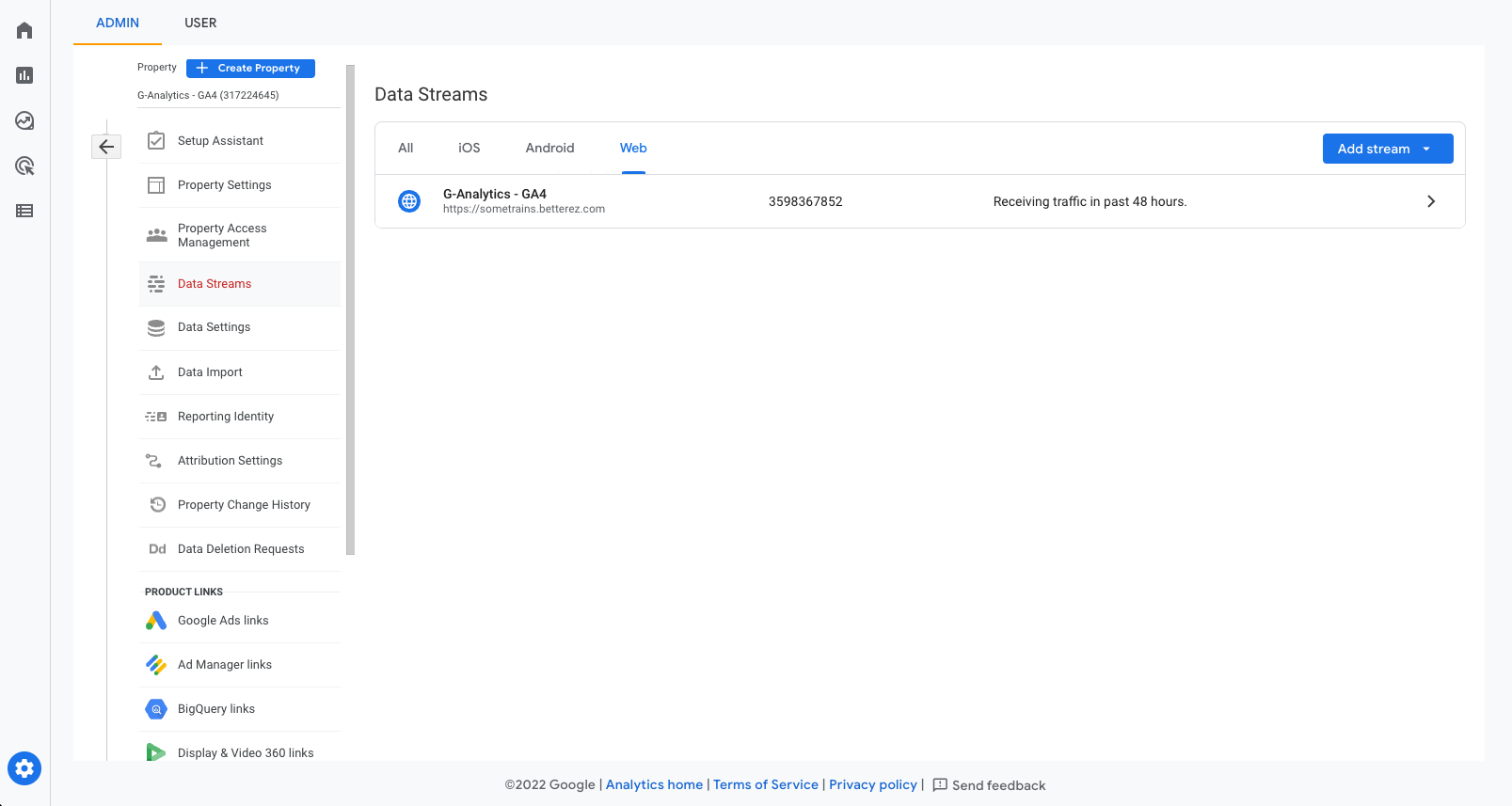Open the Configure table icon in left rail

[x=24, y=211]
